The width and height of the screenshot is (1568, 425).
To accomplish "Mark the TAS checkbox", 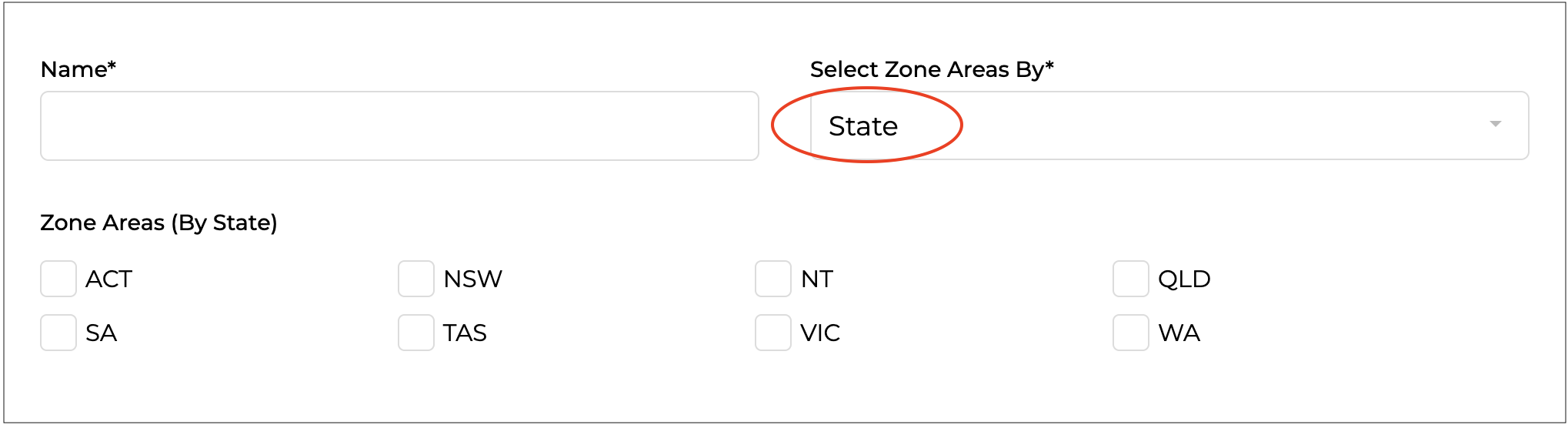I will 416,333.
